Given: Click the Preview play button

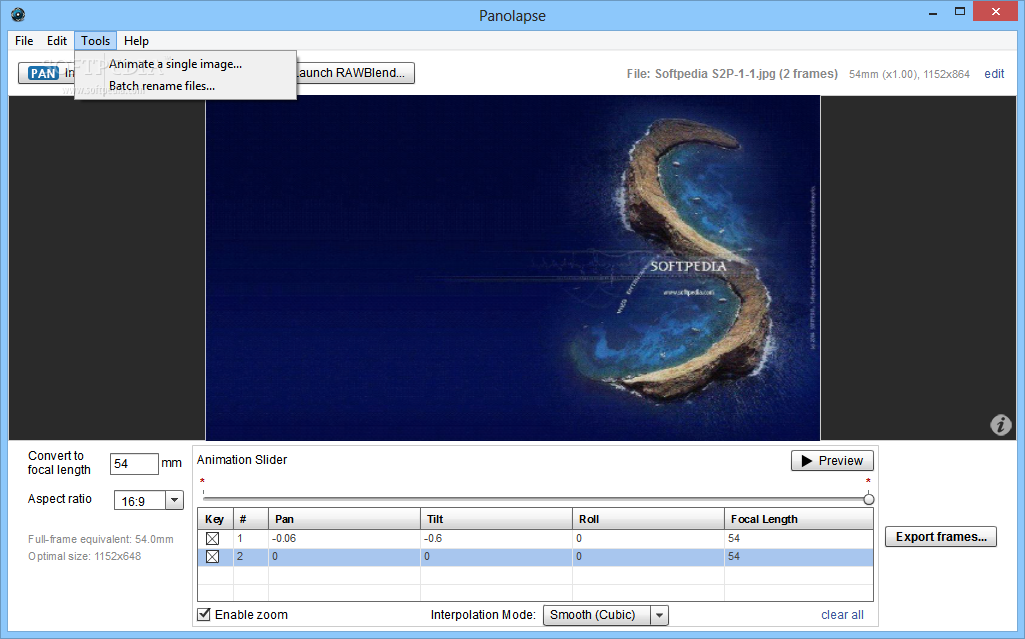Looking at the screenshot, I should pos(832,461).
